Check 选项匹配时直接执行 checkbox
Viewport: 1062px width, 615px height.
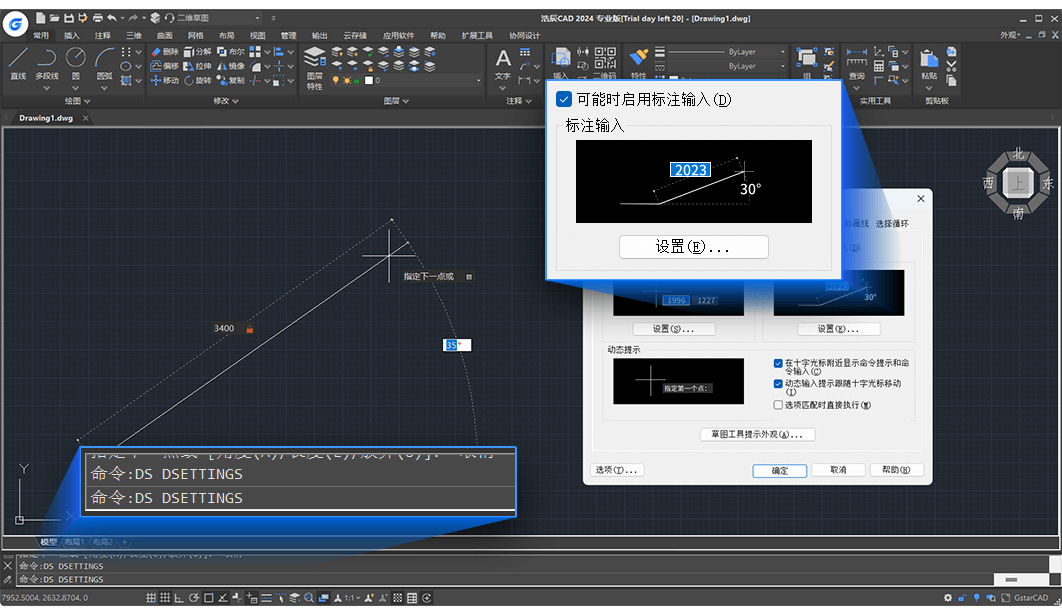[x=778, y=405]
